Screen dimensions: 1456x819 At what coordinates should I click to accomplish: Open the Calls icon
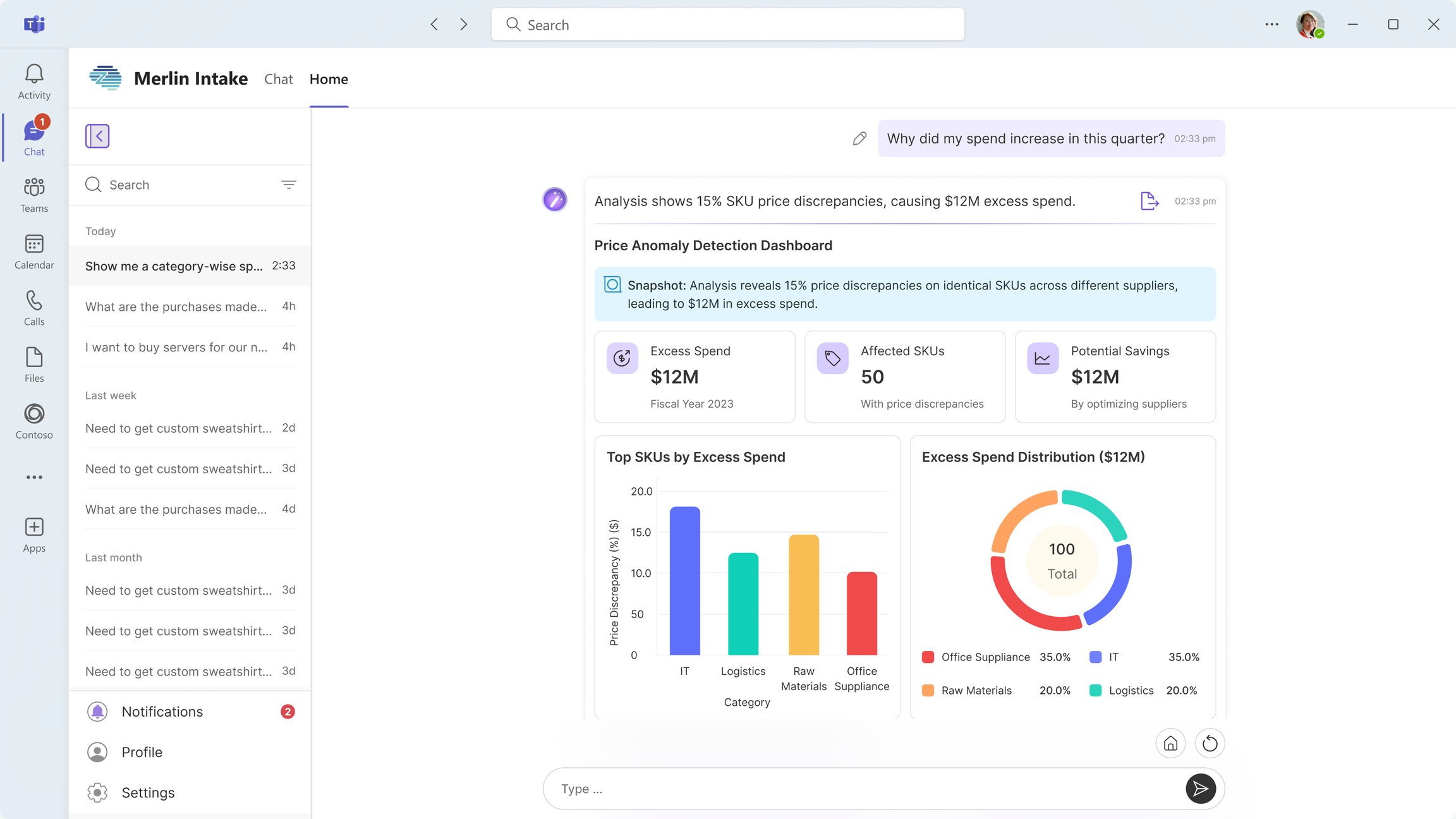34,308
